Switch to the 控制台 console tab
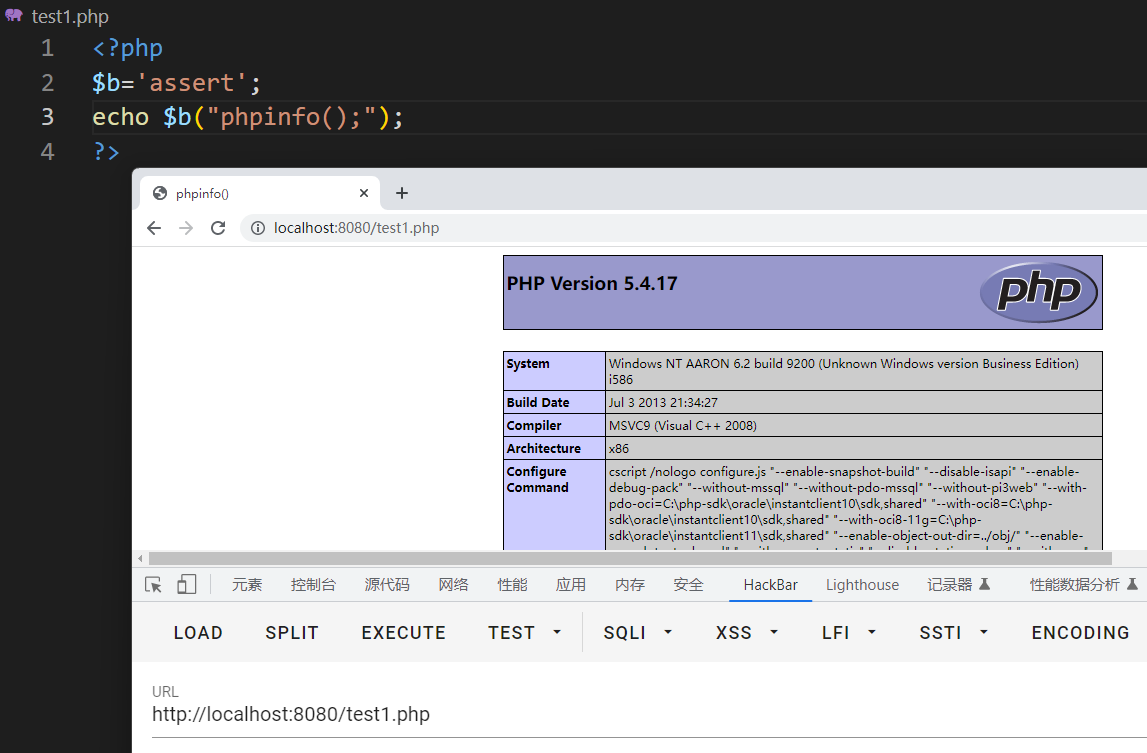1147x753 pixels. click(x=313, y=585)
